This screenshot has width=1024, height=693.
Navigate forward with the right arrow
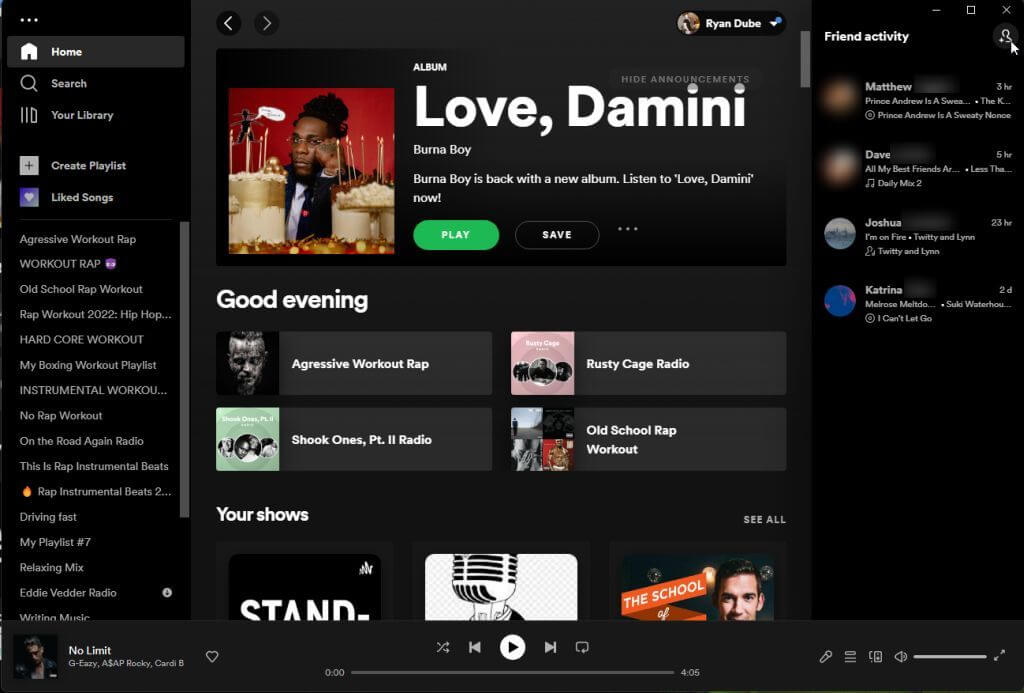pos(266,24)
